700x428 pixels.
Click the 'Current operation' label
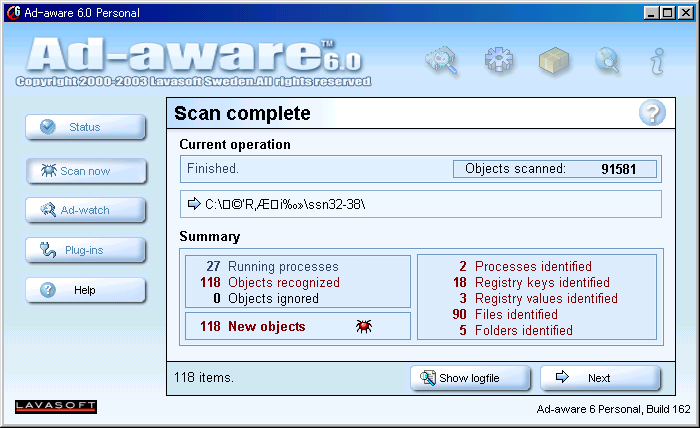click(x=235, y=145)
